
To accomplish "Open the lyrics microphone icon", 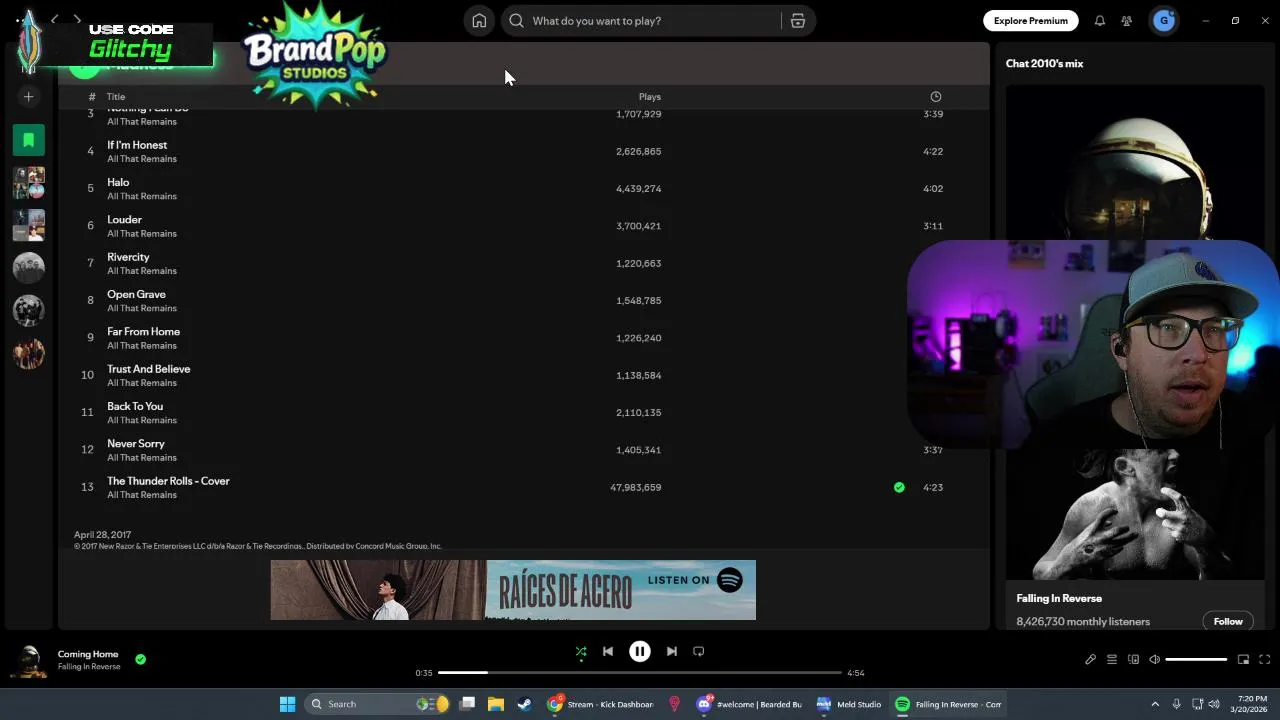I will coord(1091,660).
